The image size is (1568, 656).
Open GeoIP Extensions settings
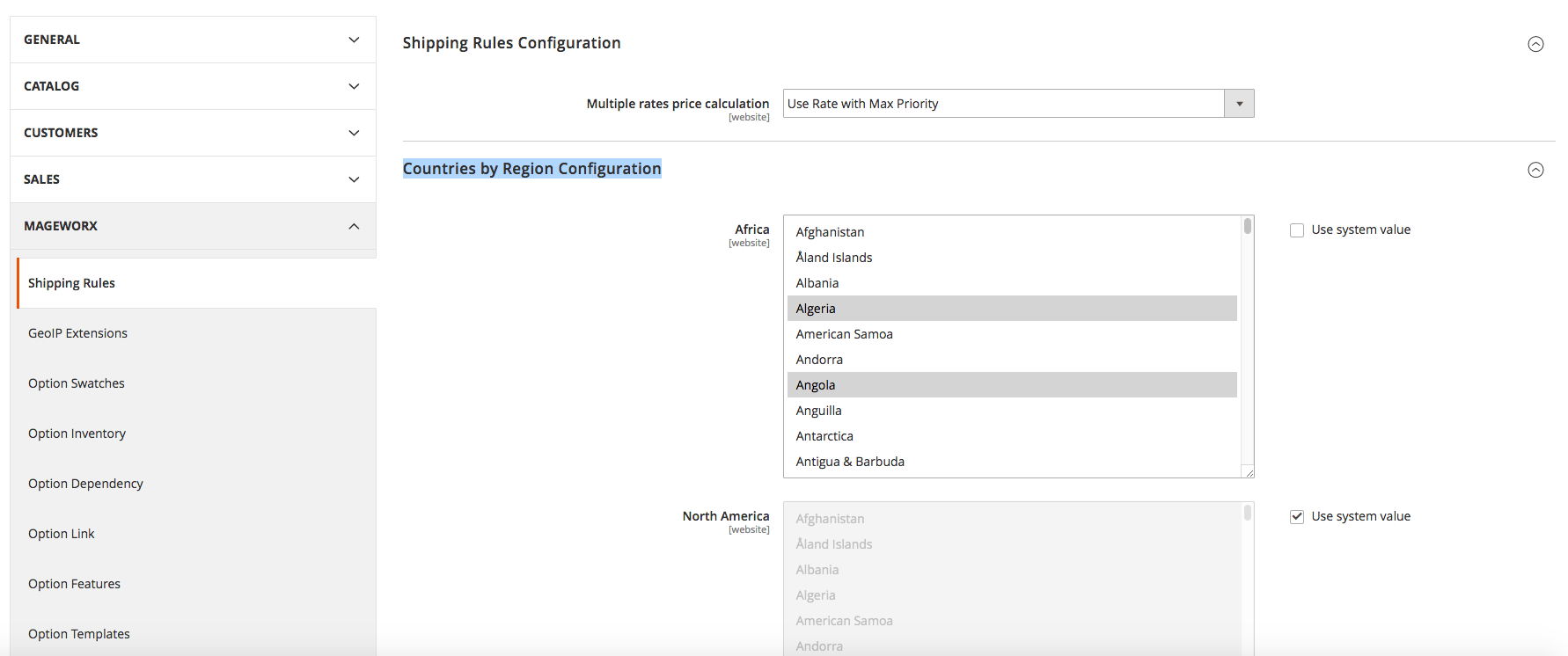tap(78, 333)
